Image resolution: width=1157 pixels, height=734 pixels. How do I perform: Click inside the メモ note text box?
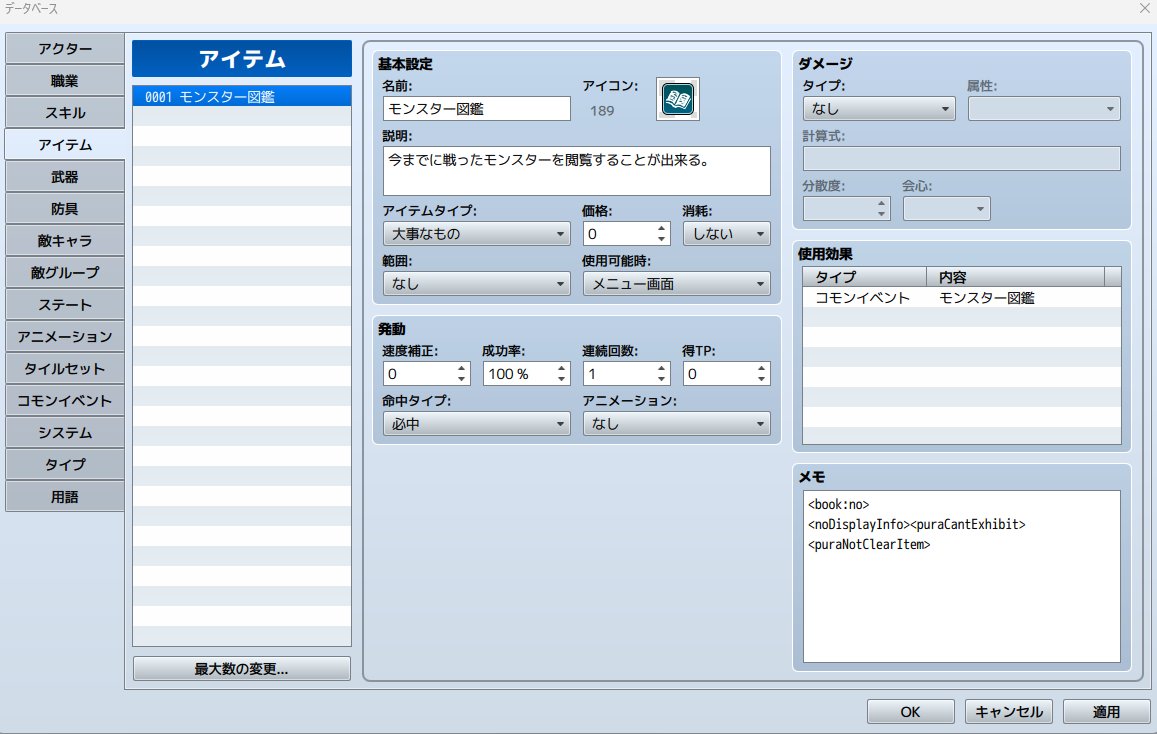(x=961, y=577)
